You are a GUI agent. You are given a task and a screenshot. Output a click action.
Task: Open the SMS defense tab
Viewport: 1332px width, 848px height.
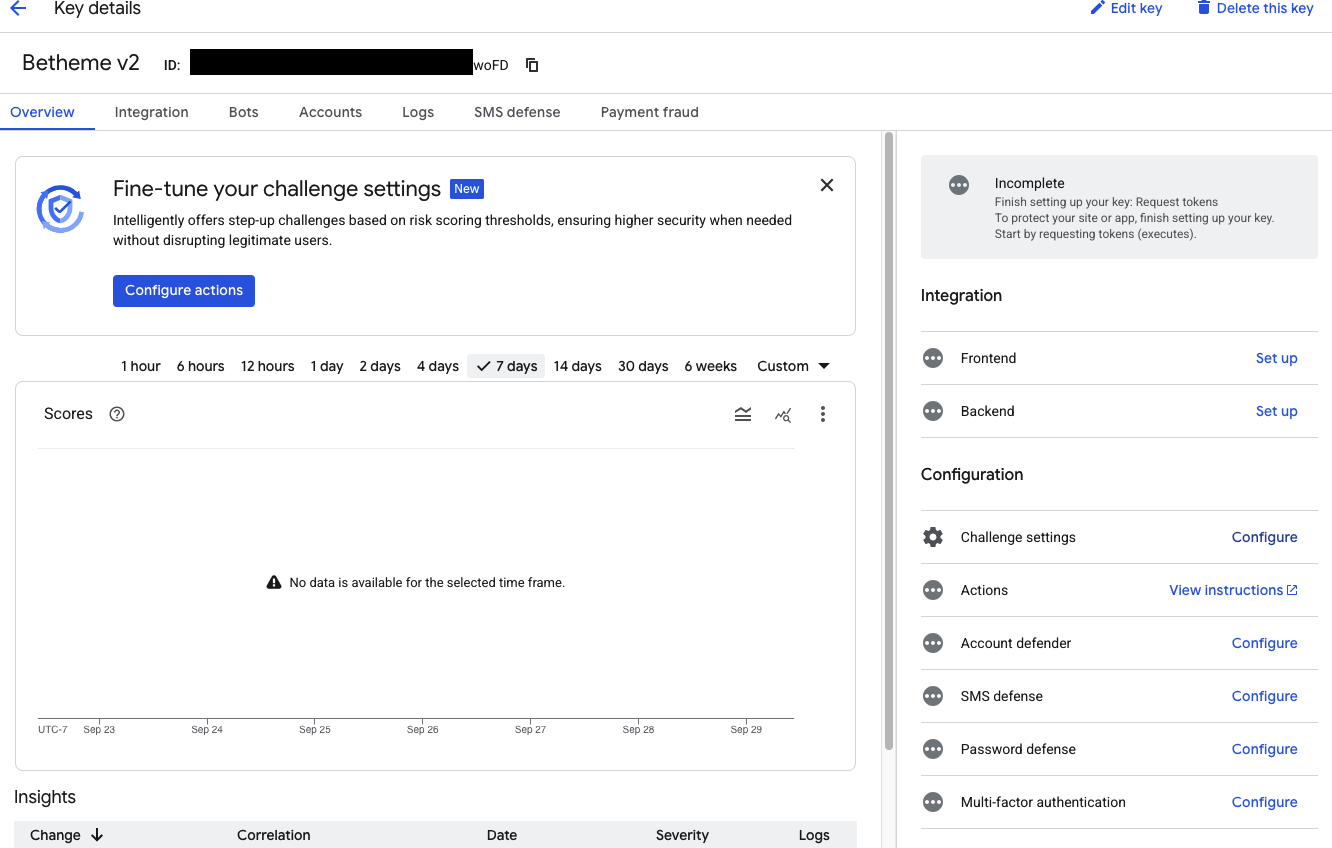517,112
